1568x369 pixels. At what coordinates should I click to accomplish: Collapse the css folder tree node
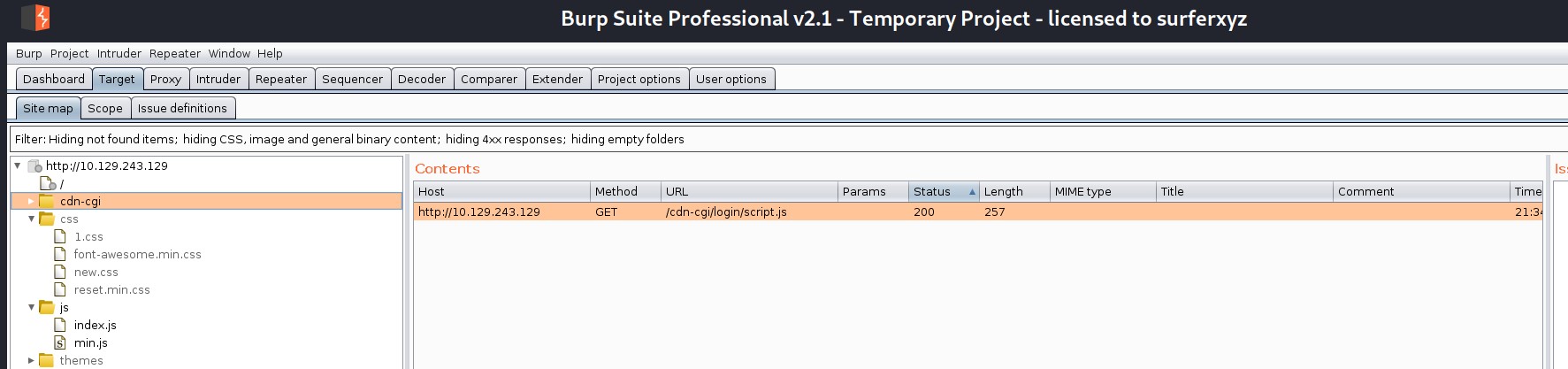tap(32, 219)
